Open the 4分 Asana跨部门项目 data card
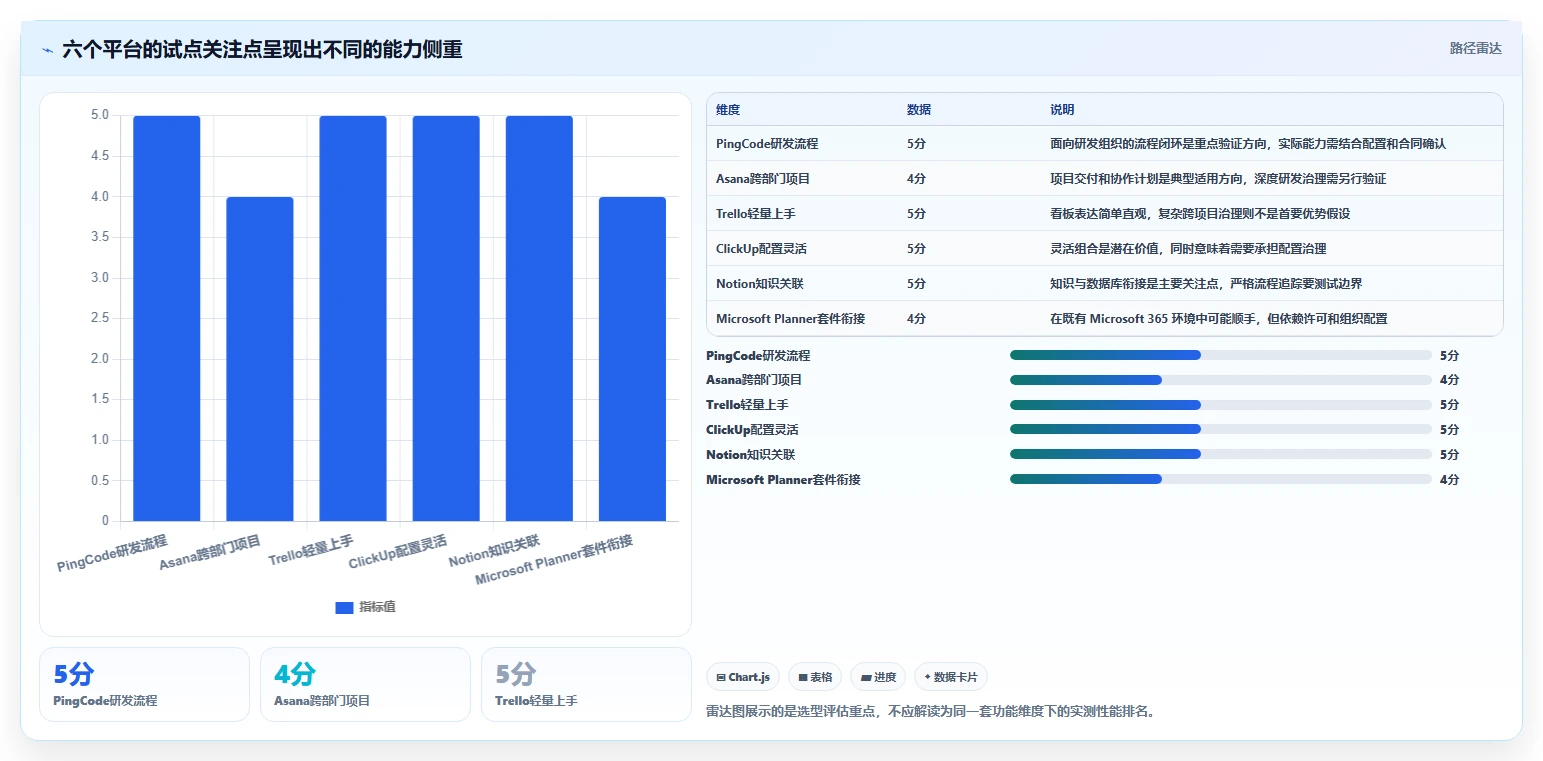 click(365, 684)
